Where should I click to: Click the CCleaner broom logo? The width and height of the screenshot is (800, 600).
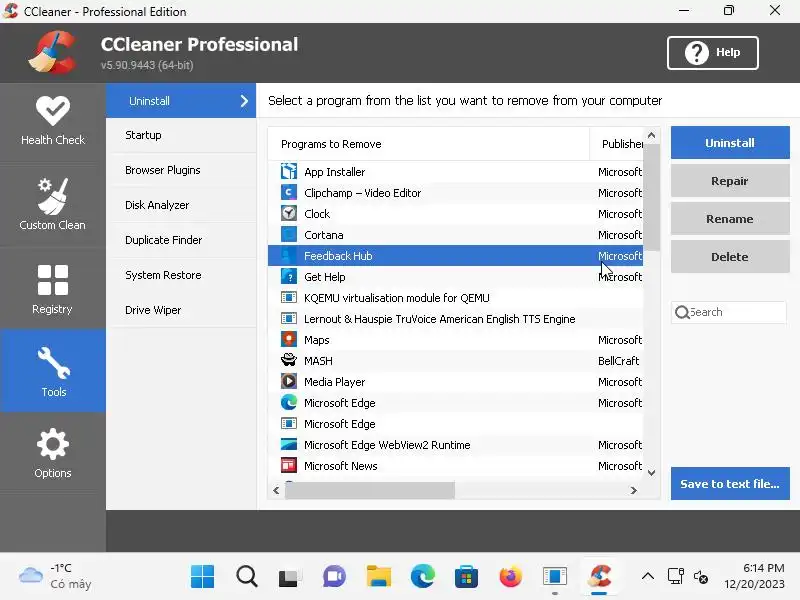pyautogui.click(x=53, y=52)
